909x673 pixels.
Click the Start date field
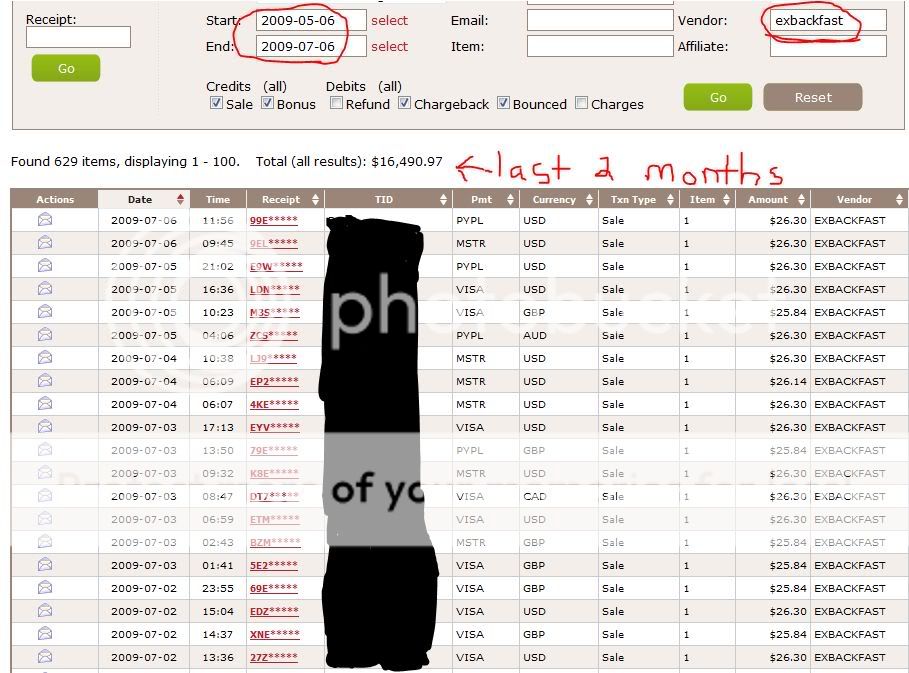tap(311, 20)
